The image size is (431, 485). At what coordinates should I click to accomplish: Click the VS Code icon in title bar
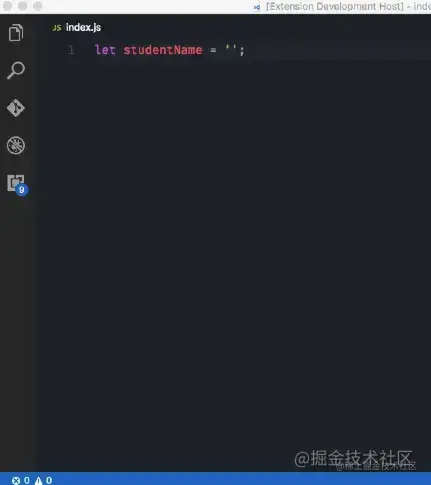tap(257, 7)
